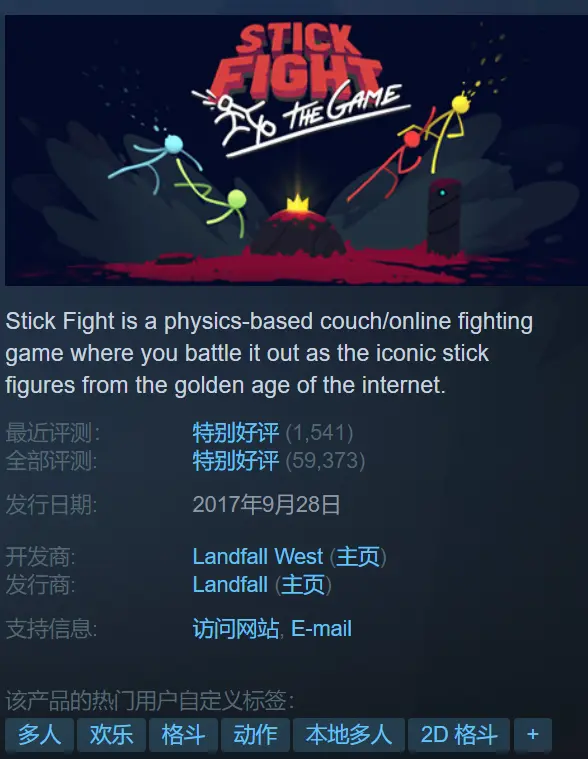
Task: Select the 欢乐 tag
Action: point(111,735)
